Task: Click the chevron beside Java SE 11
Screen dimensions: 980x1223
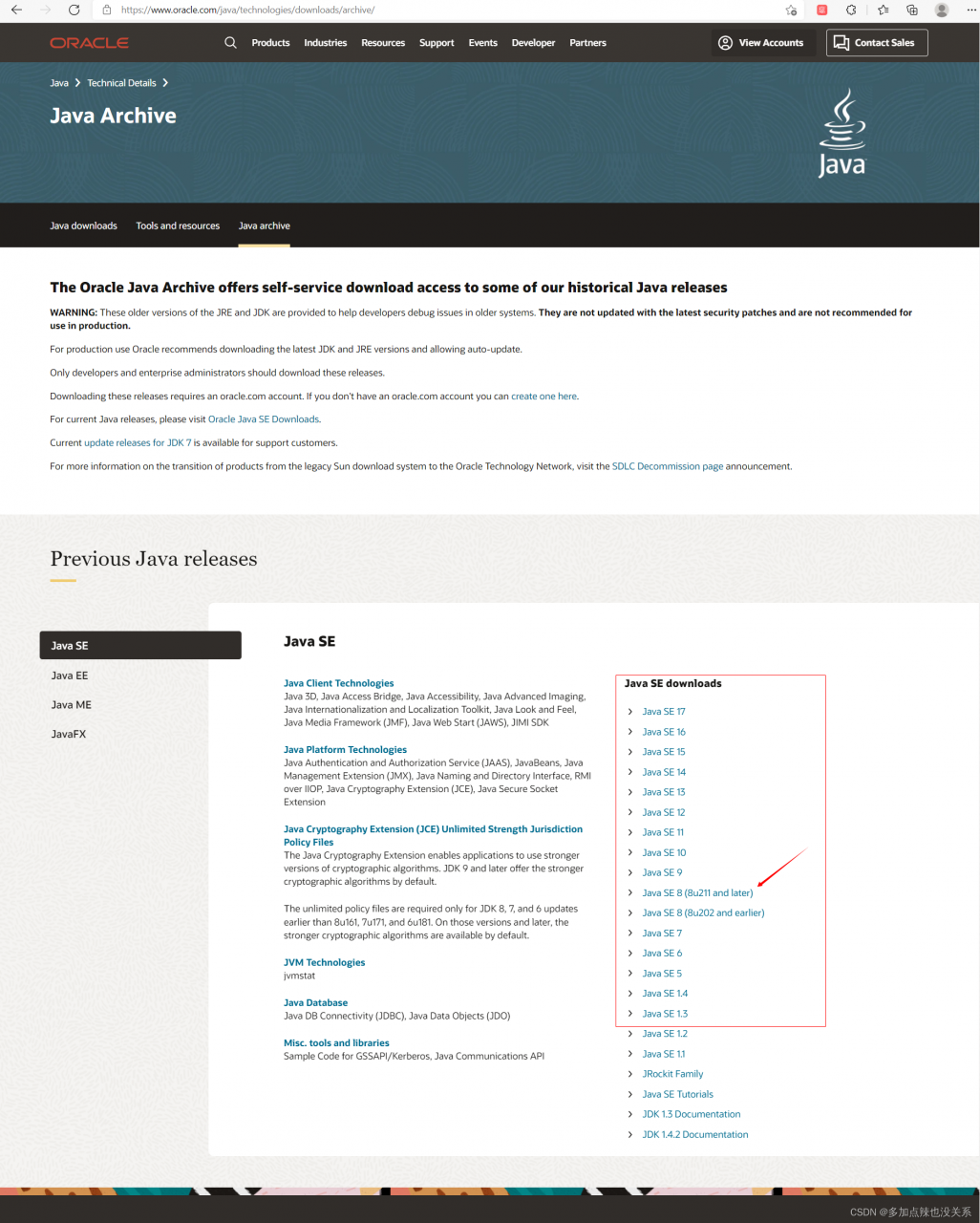Action: (630, 832)
